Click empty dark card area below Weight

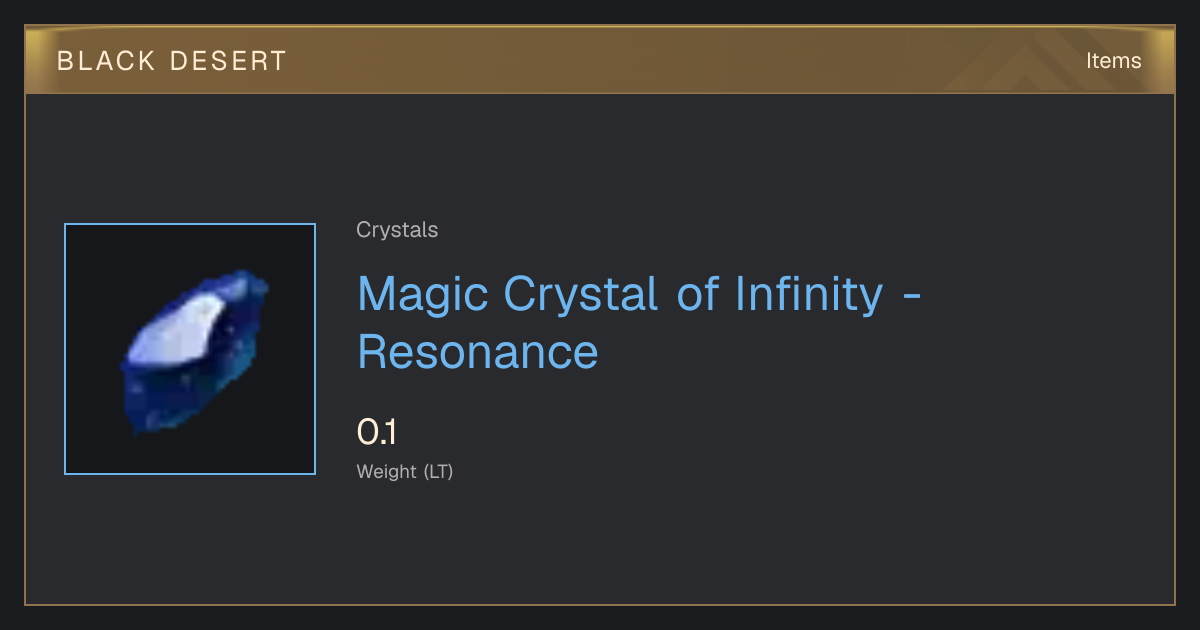coord(600,545)
